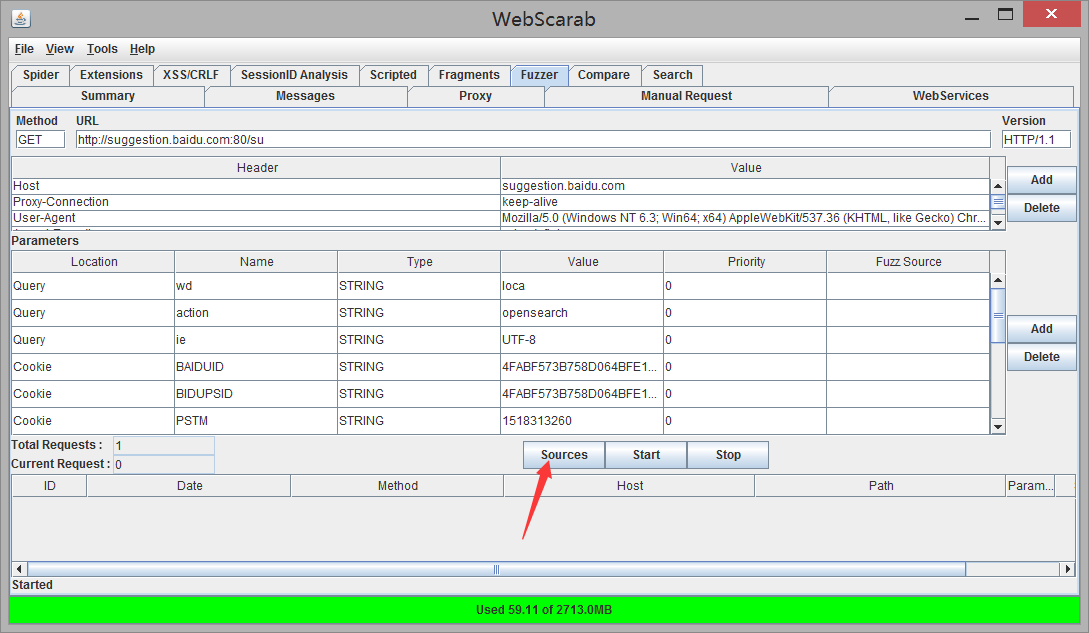The height and width of the screenshot is (633, 1089).
Task: Open the Tools menu
Action: [102, 49]
